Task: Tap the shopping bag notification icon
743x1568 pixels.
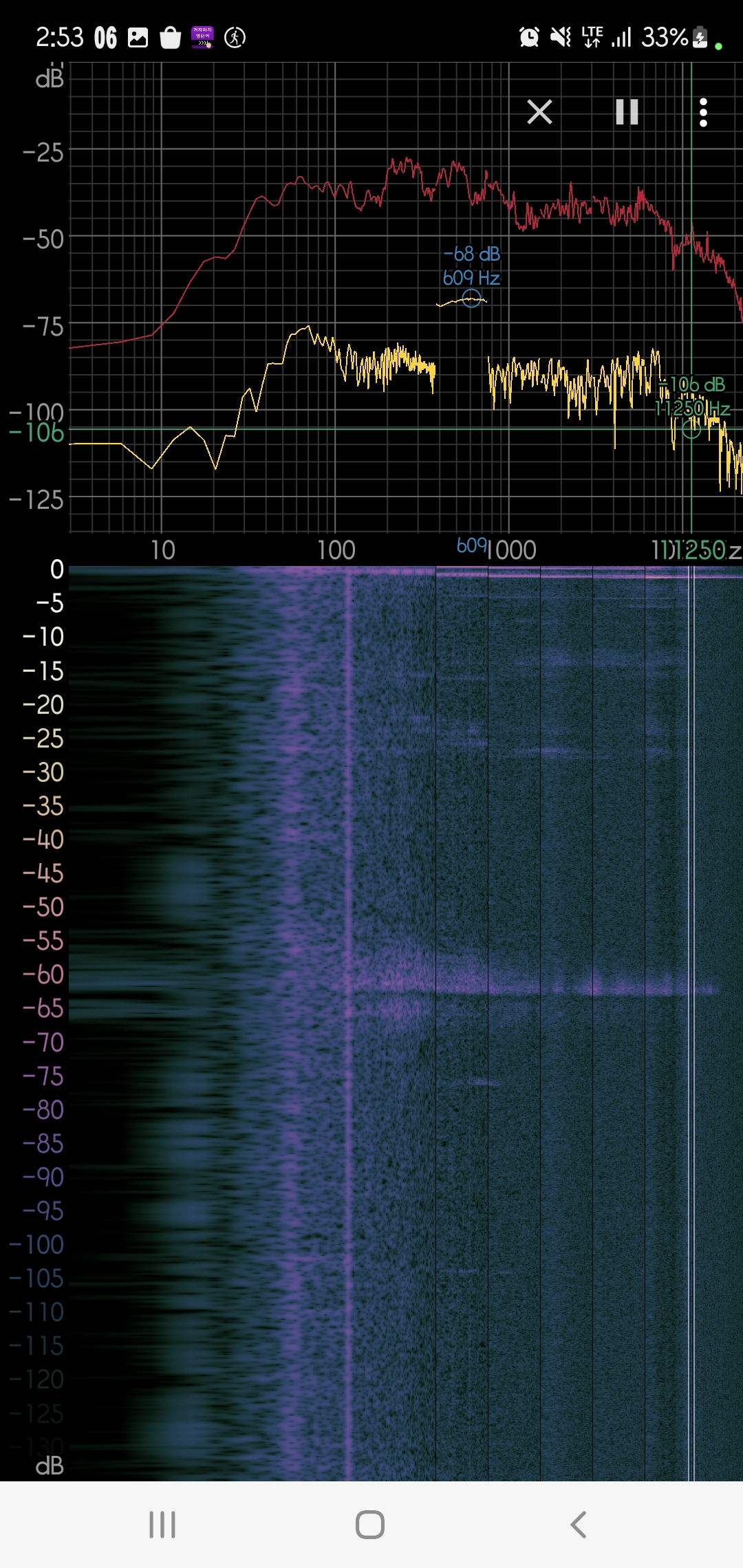Action: pos(170,38)
